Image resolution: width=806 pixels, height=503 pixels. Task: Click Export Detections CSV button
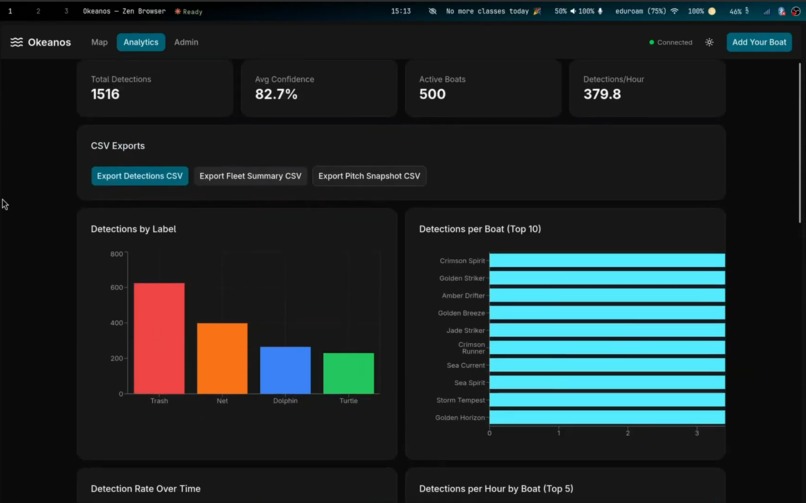pos(140,176)
